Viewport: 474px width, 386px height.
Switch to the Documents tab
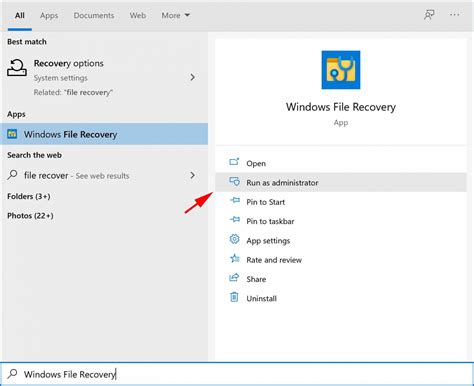[94, 15]
